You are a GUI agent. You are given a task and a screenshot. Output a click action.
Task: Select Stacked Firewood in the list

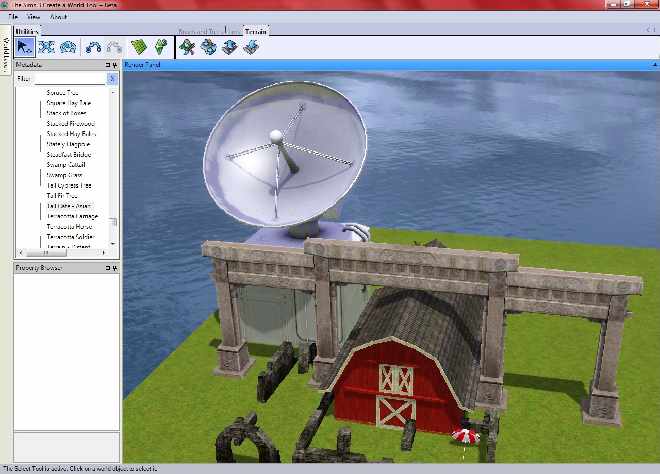click(71, 123)
